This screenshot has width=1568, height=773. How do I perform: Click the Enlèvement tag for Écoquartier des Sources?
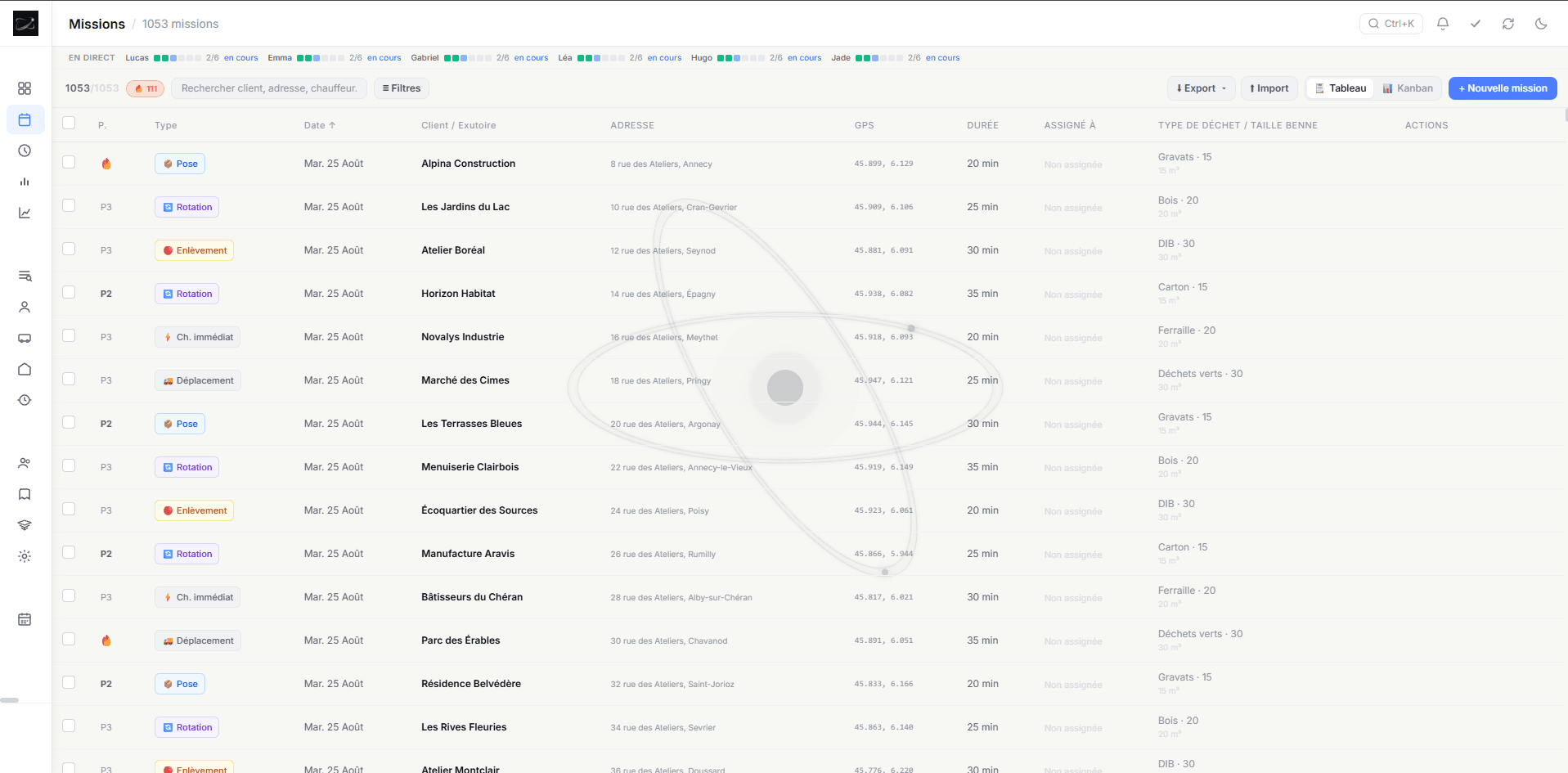point(194,510)
